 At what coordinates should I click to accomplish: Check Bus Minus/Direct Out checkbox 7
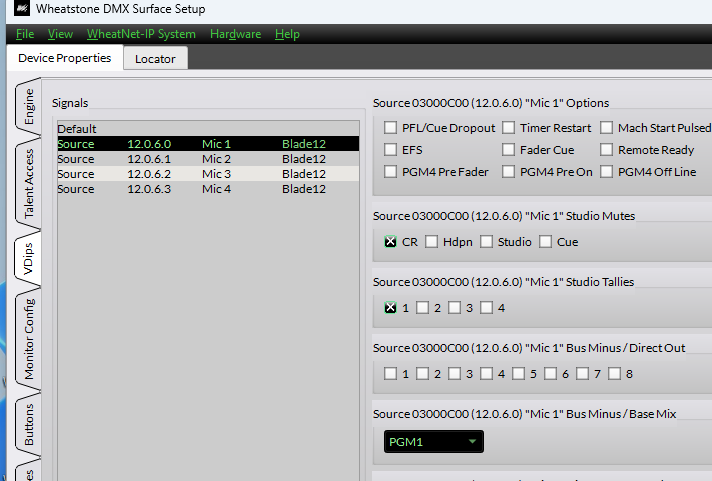(x=582, y=373)
